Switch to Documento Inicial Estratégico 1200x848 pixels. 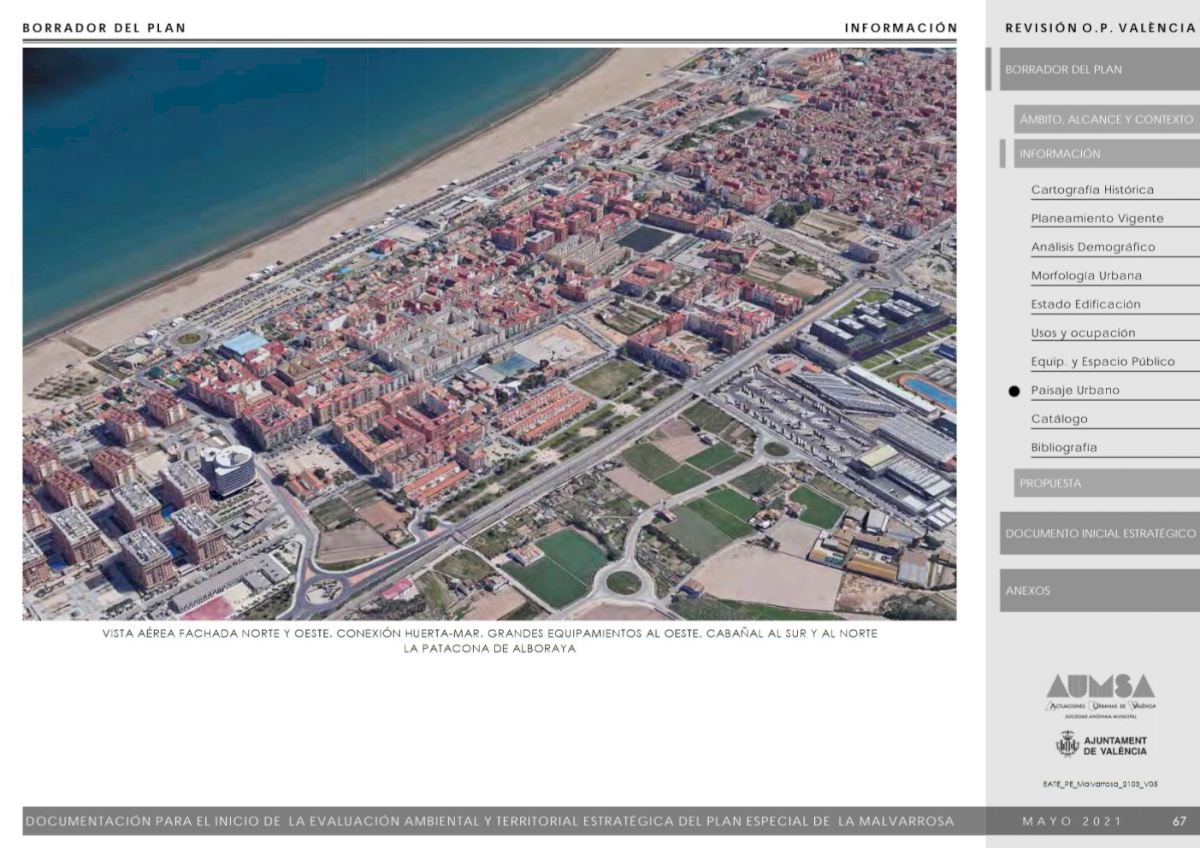[x=1100, y=534]
